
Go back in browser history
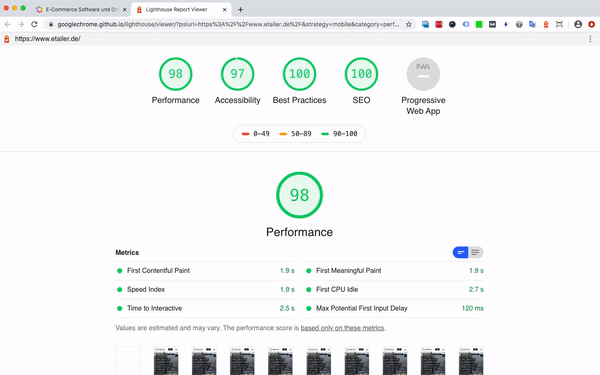coord(8,24)
